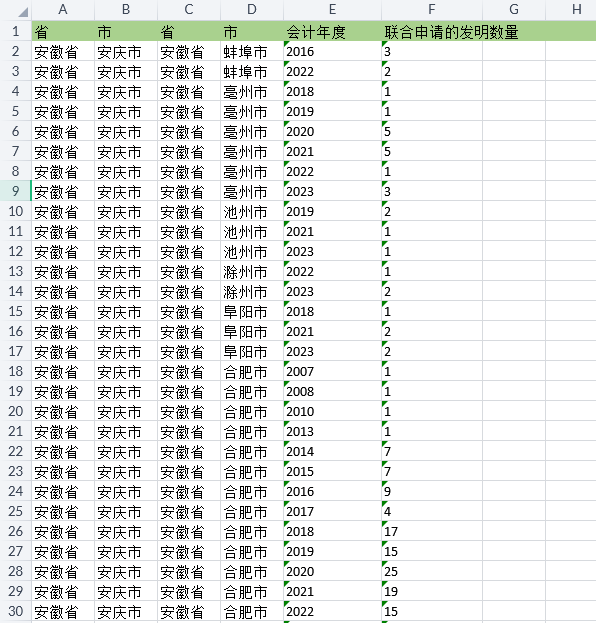Select cell 池州市 in row 10
This screenshot has width=596, height=623.
252,211
